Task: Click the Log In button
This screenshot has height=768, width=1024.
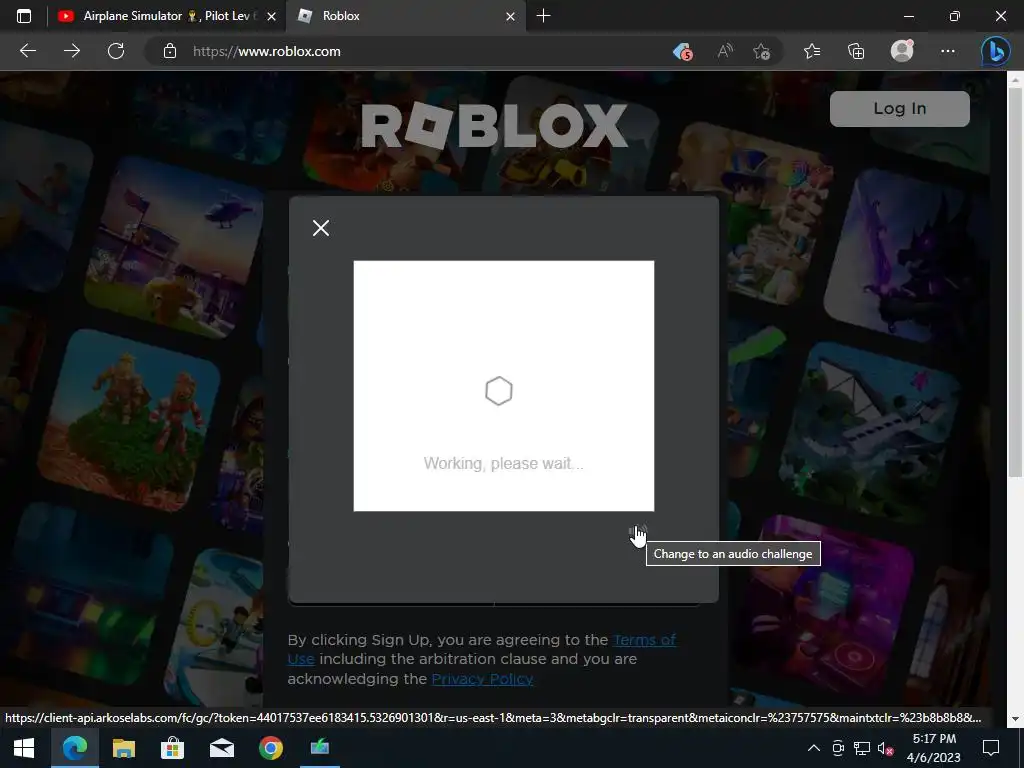Action: click(899, 109)
